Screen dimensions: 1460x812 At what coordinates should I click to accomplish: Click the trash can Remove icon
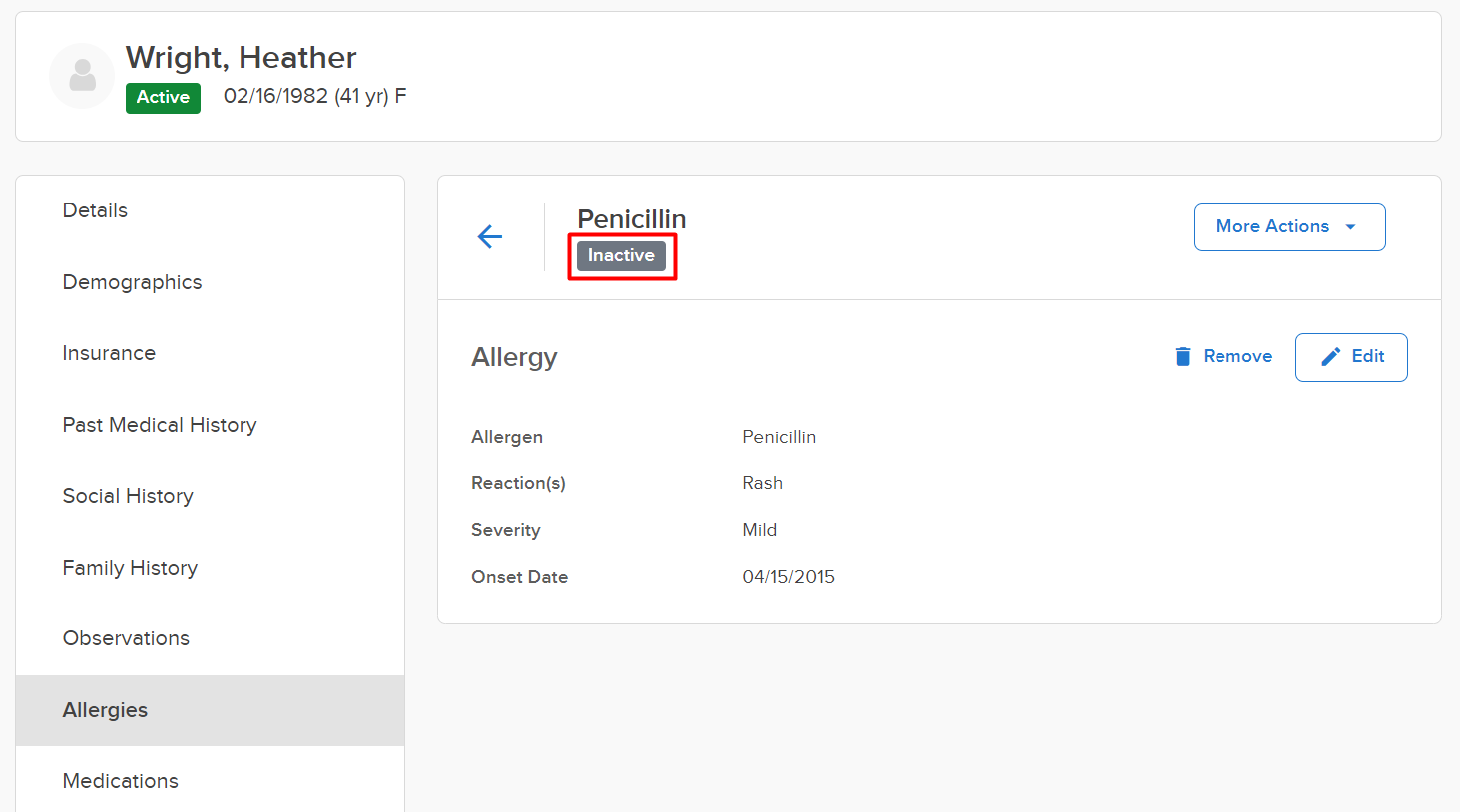click(x=1183, y=357)
